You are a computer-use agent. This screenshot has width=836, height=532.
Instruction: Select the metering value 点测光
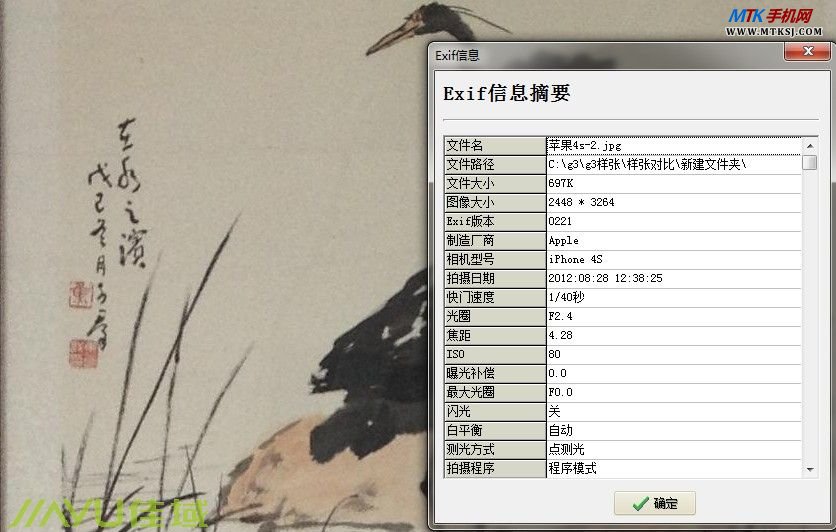674,449
